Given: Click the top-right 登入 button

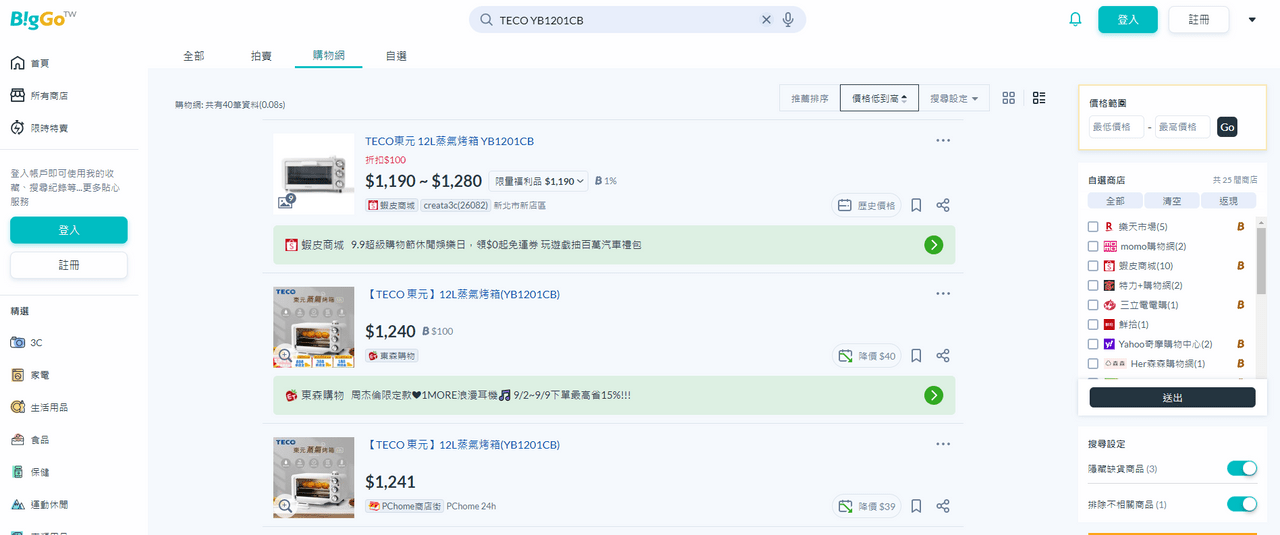Looking at the screenshot, I should (x=1128, y=19).
